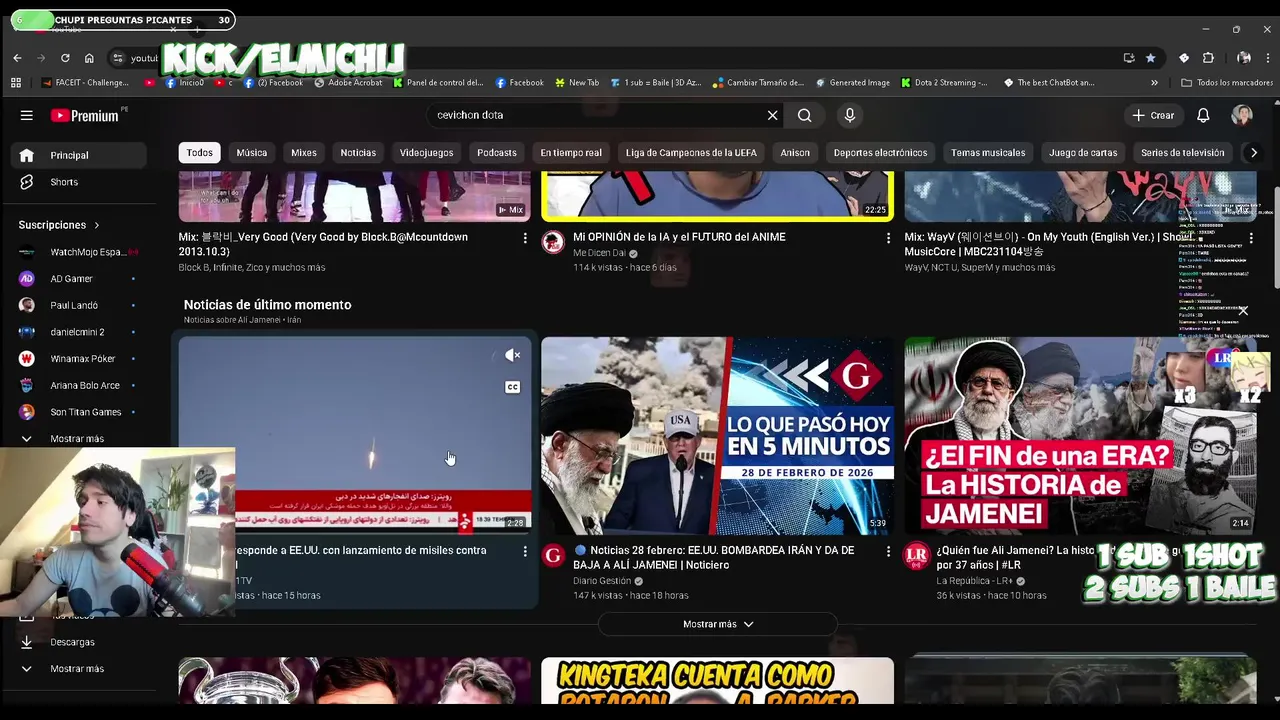Open WatchMojo Español subscription channel
Viewport: 1280px width, 720px height.
pos(78,252)
